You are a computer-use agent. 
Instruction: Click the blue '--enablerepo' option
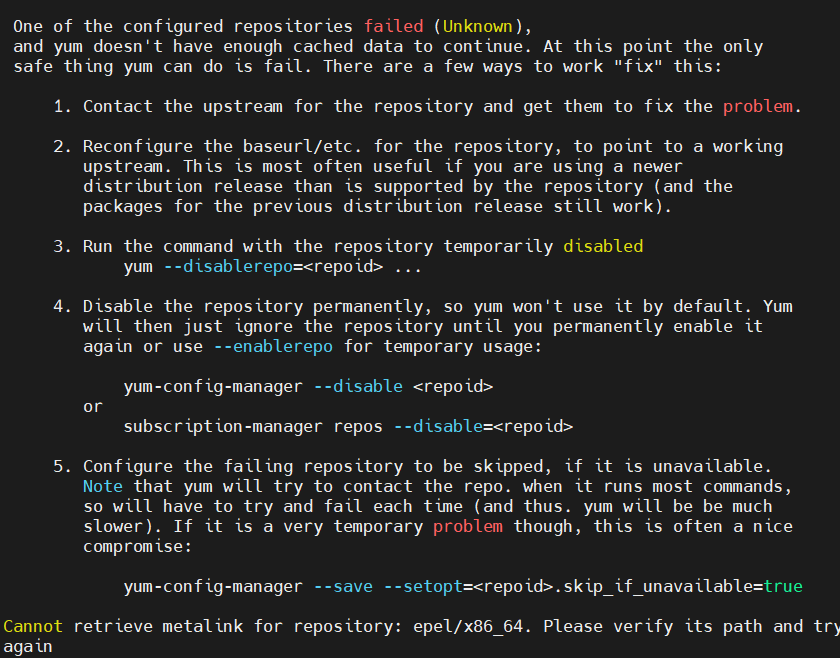pyautogui.click(x=273, y=347)
